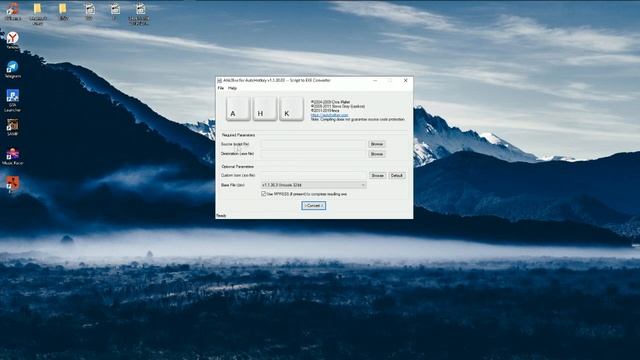This screenshot has height=360, width=640.
Task: Open the Help menu in Ahk2Exe
Action: pyautogui.click(x=232, y=88)
